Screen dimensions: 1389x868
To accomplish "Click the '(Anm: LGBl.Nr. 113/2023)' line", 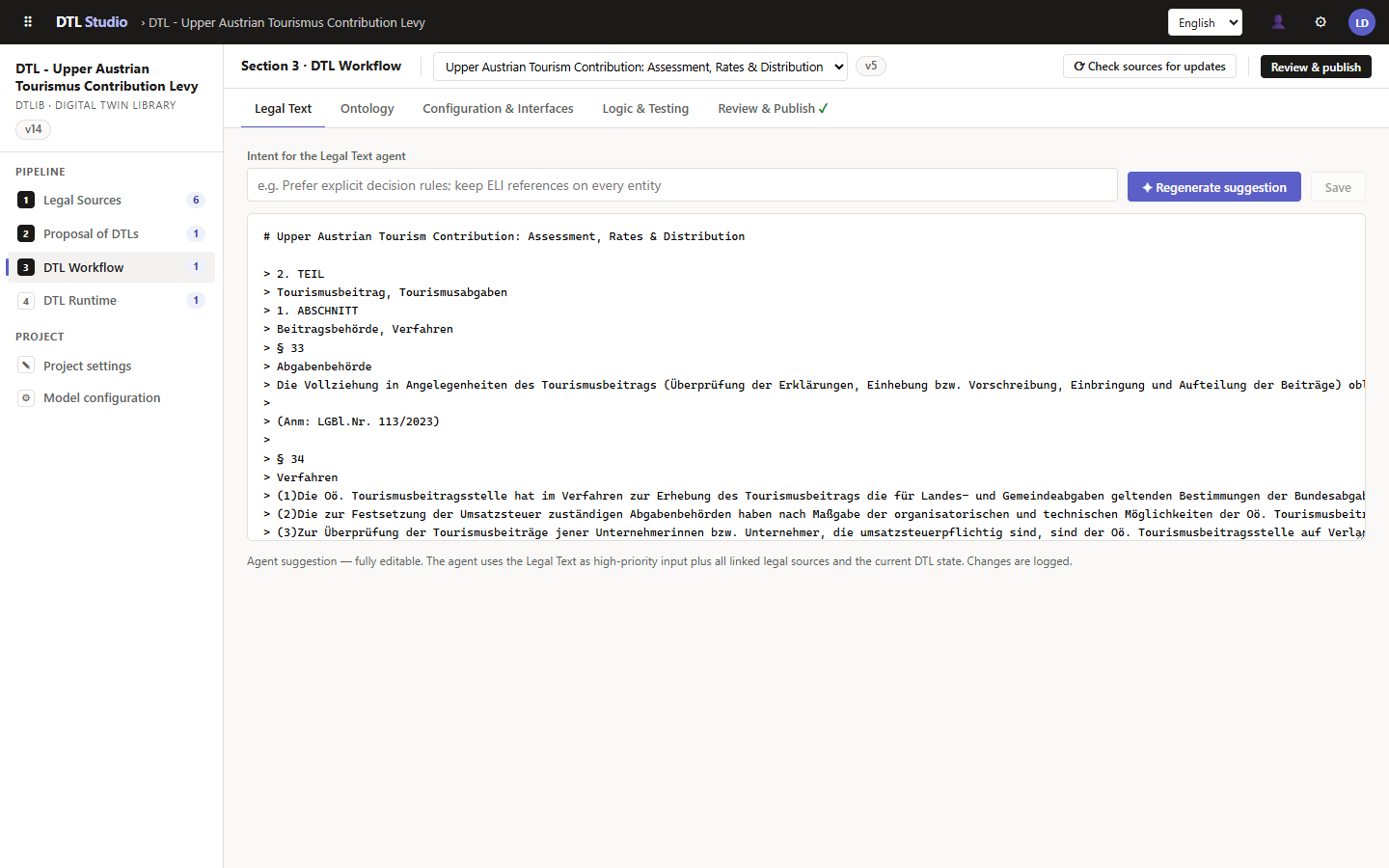I will click(358, 421).
